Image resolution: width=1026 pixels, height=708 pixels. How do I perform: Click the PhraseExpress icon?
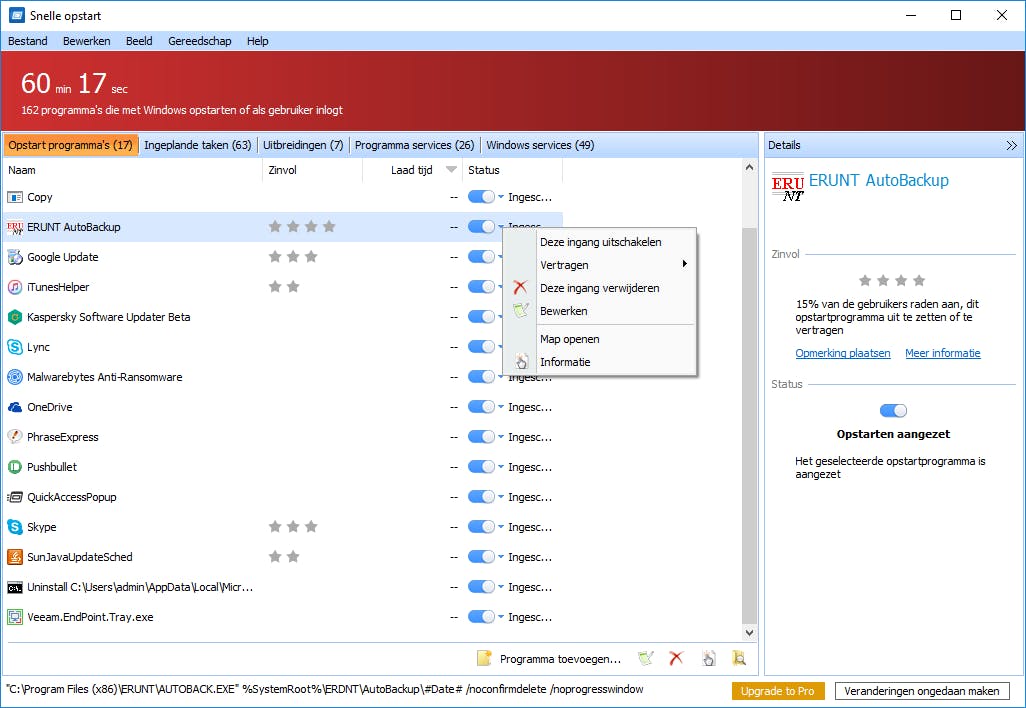pyautogui.click(x=14, y=436)
